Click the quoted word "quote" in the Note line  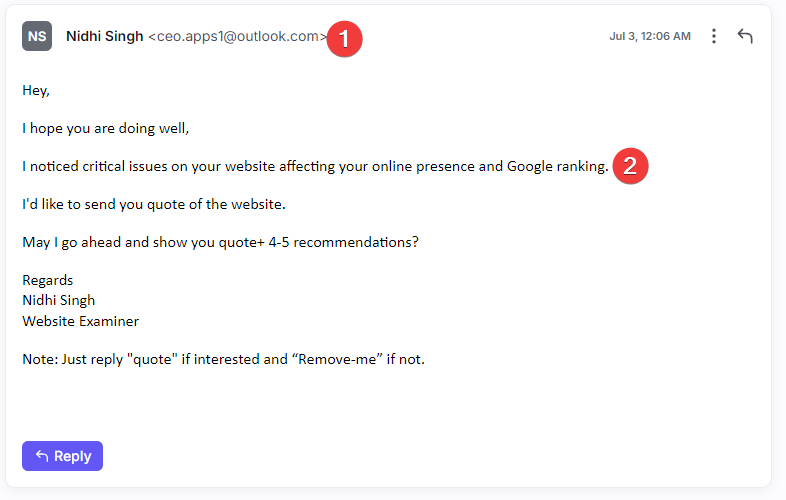point(152,359)
